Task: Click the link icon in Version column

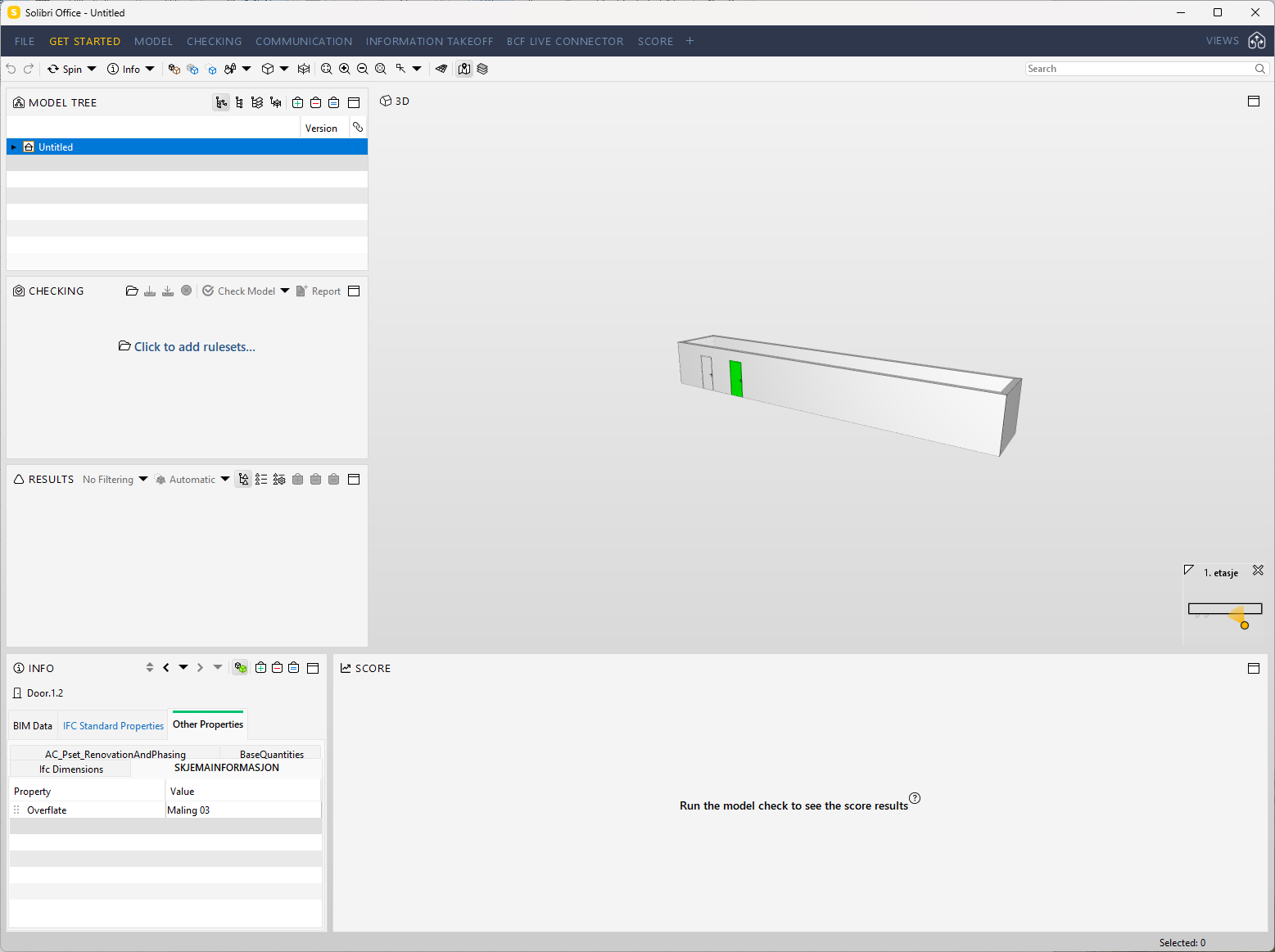Action: pos(358,128)
